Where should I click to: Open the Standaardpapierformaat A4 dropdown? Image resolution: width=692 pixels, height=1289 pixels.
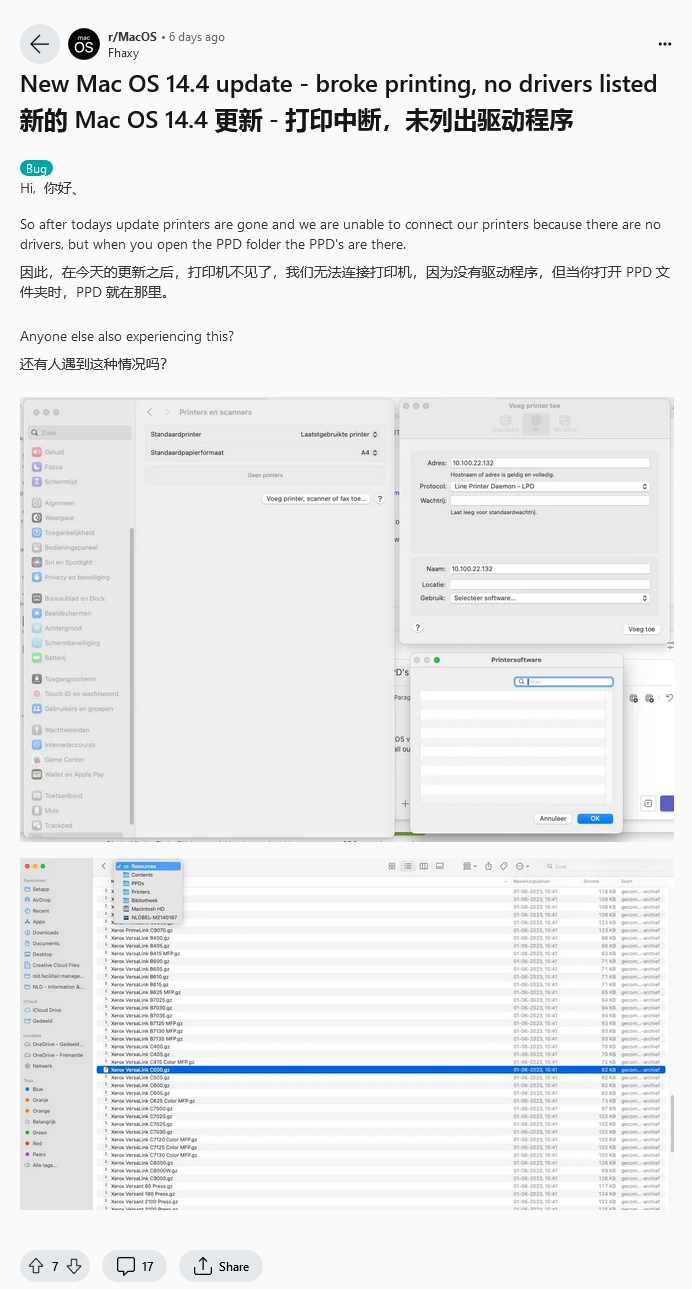click(371, 453)
